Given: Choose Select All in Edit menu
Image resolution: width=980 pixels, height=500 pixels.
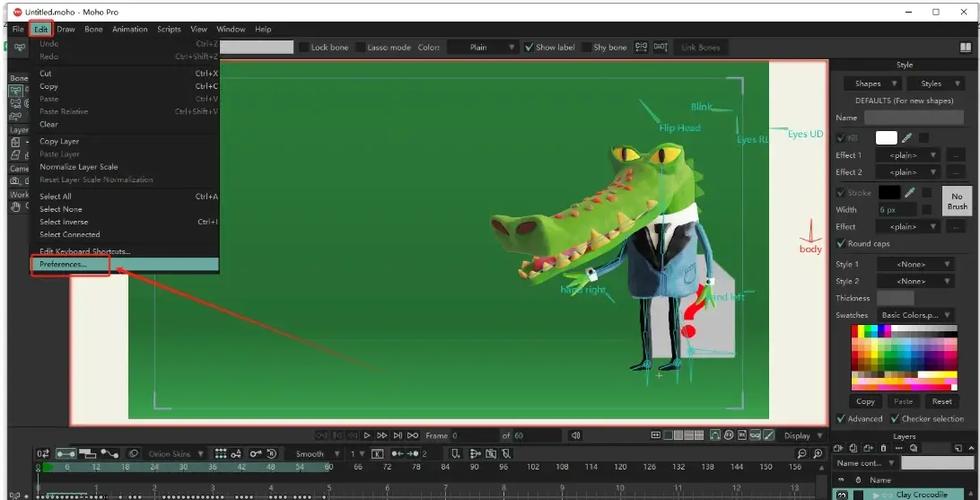Looking at the screenshot, I should pyautogui.click(x=125, y=196).
